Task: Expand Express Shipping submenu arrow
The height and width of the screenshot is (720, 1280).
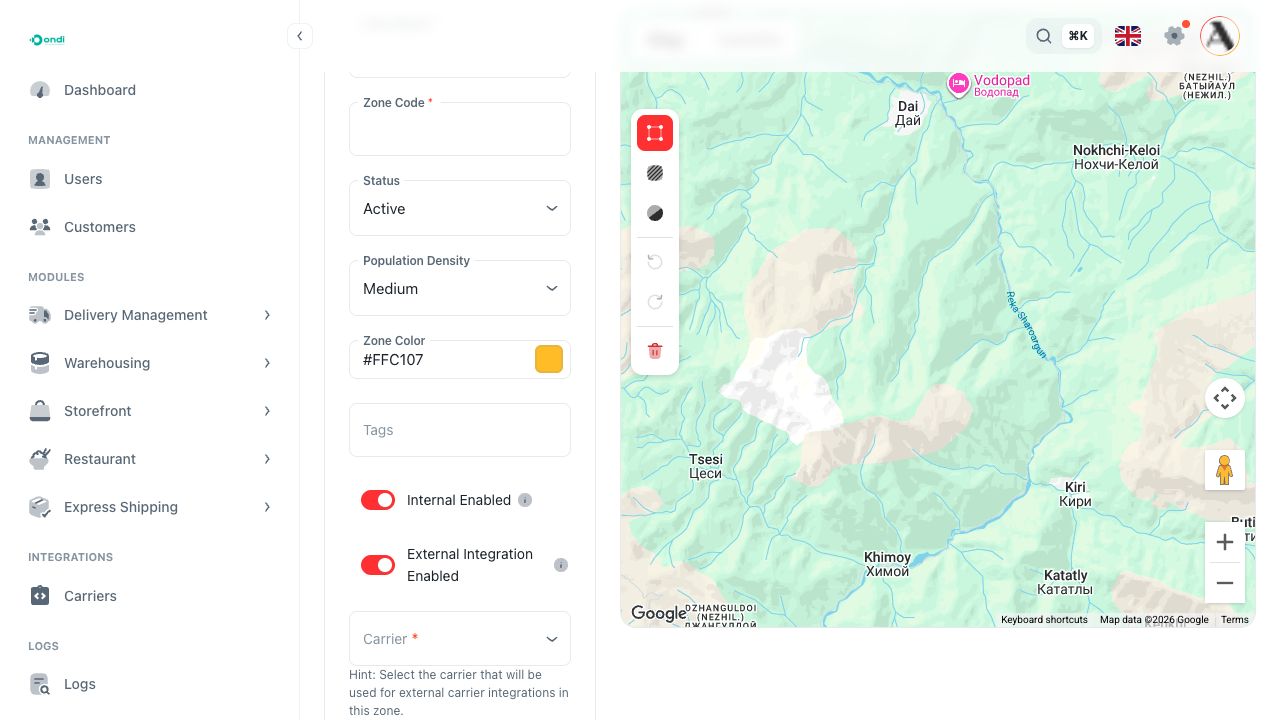Action: tap(267, 507)
